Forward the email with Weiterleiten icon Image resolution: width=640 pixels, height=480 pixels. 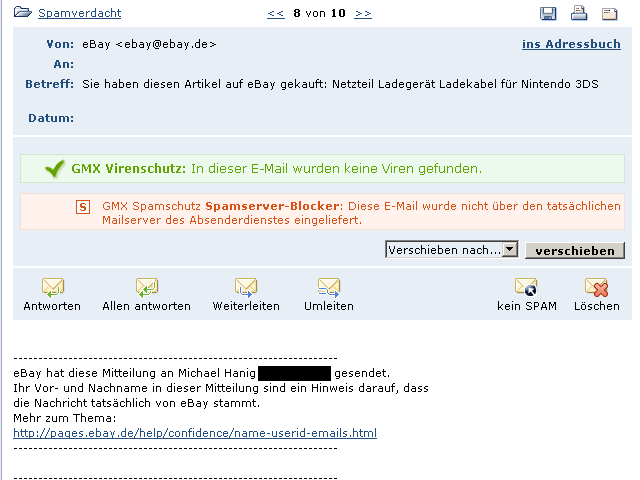pyautogui.click(x=246, y=288)
